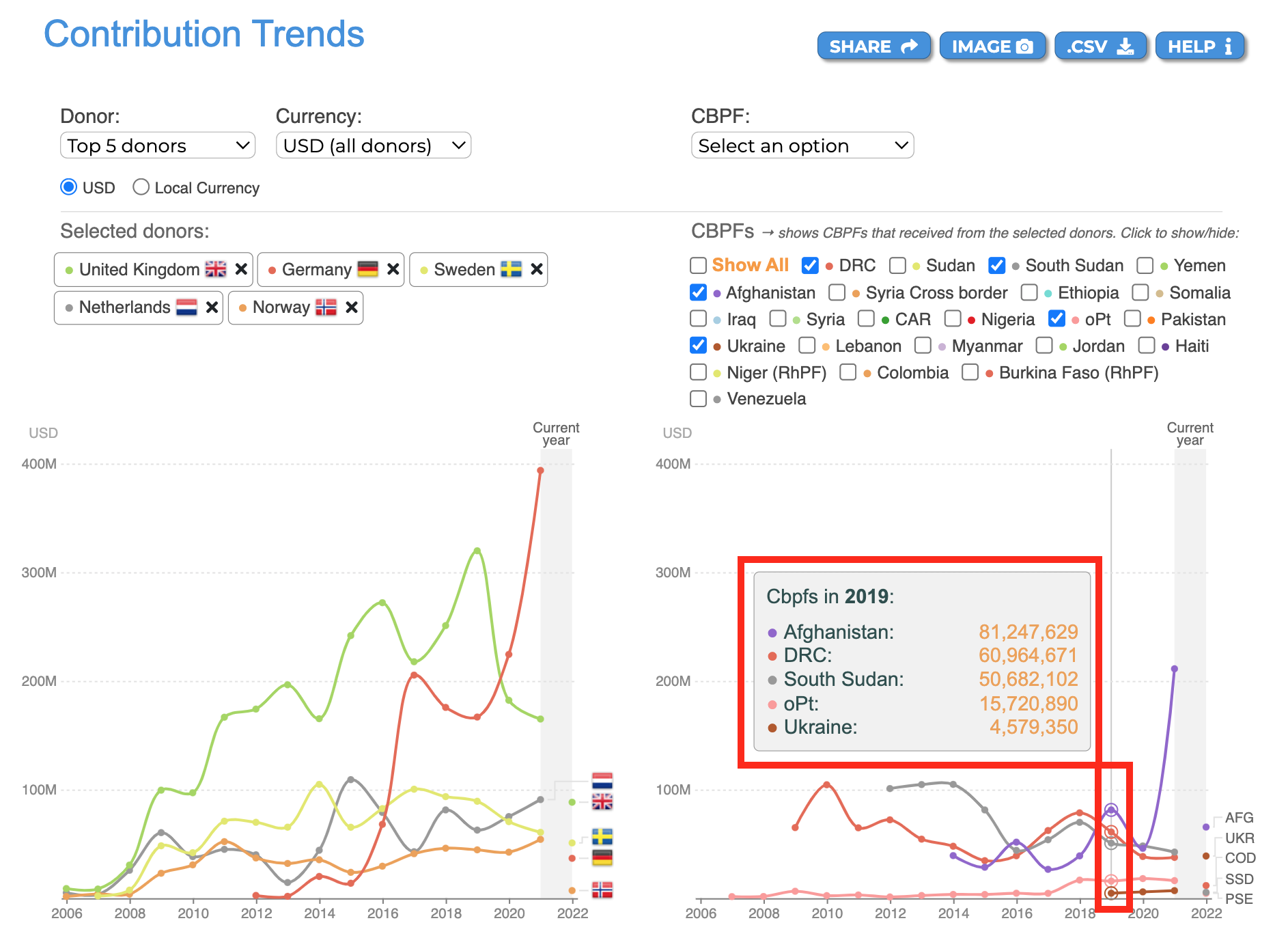
Task: Check the Pakistan checkbox
Action: click(1132, 319)
